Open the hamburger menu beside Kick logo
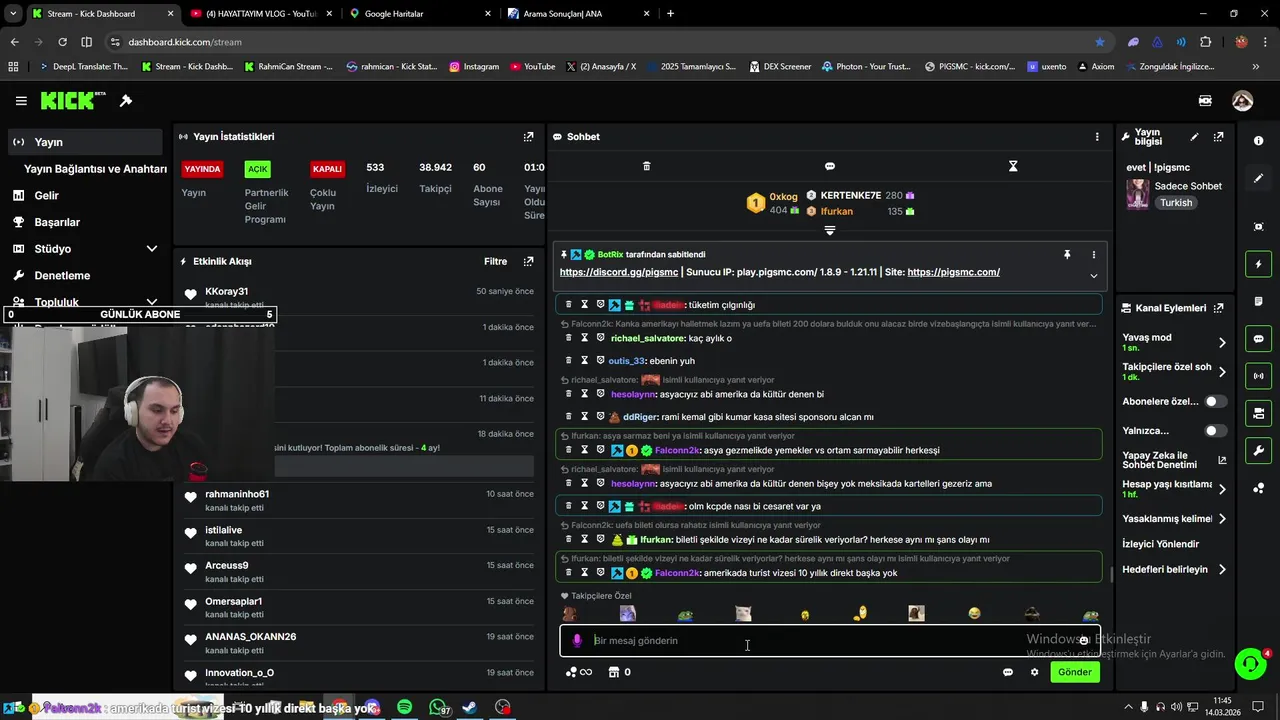 pyautogui.click(x=21, y=101)
